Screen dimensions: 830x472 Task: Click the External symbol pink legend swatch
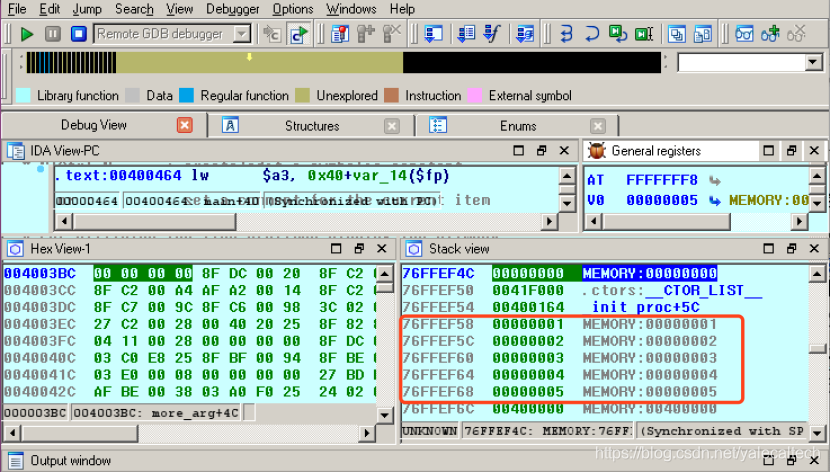(475, 96)
